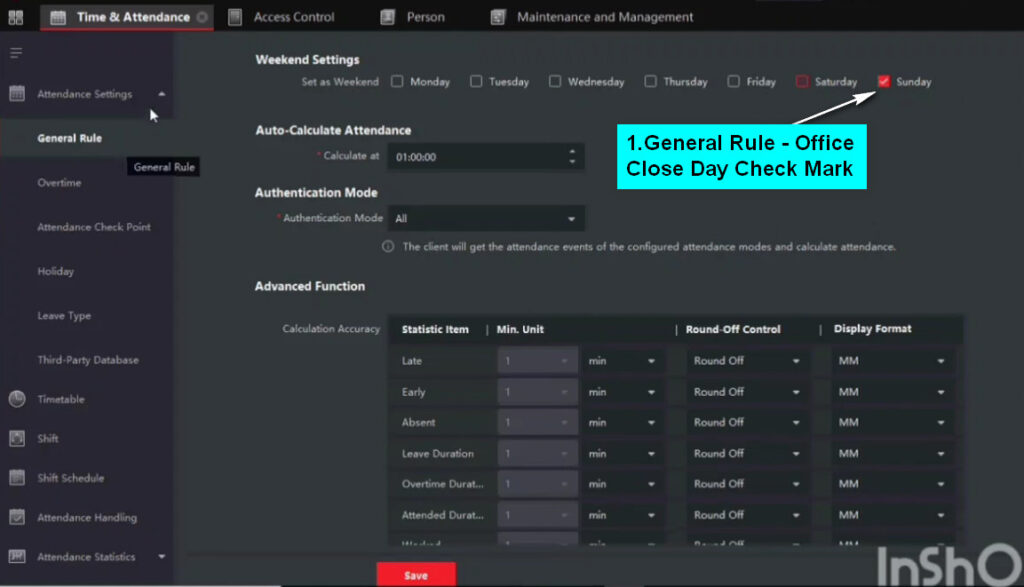The width and height of the screenshot is (1024, 587).
Task: Click the Attendance Statistics icon
Action: point(17,556)
